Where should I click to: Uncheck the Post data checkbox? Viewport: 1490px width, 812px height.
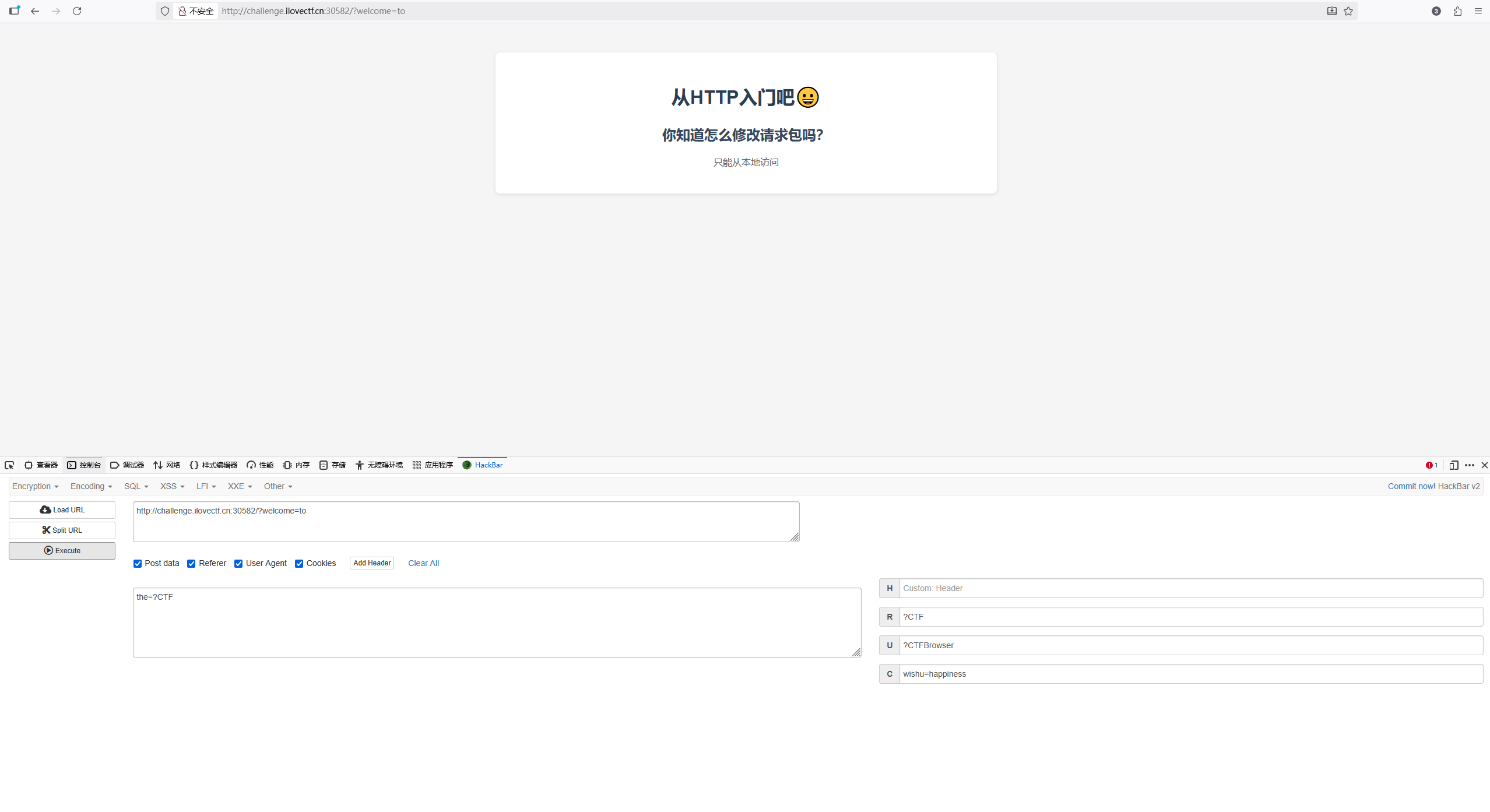[x=138, y=564]
